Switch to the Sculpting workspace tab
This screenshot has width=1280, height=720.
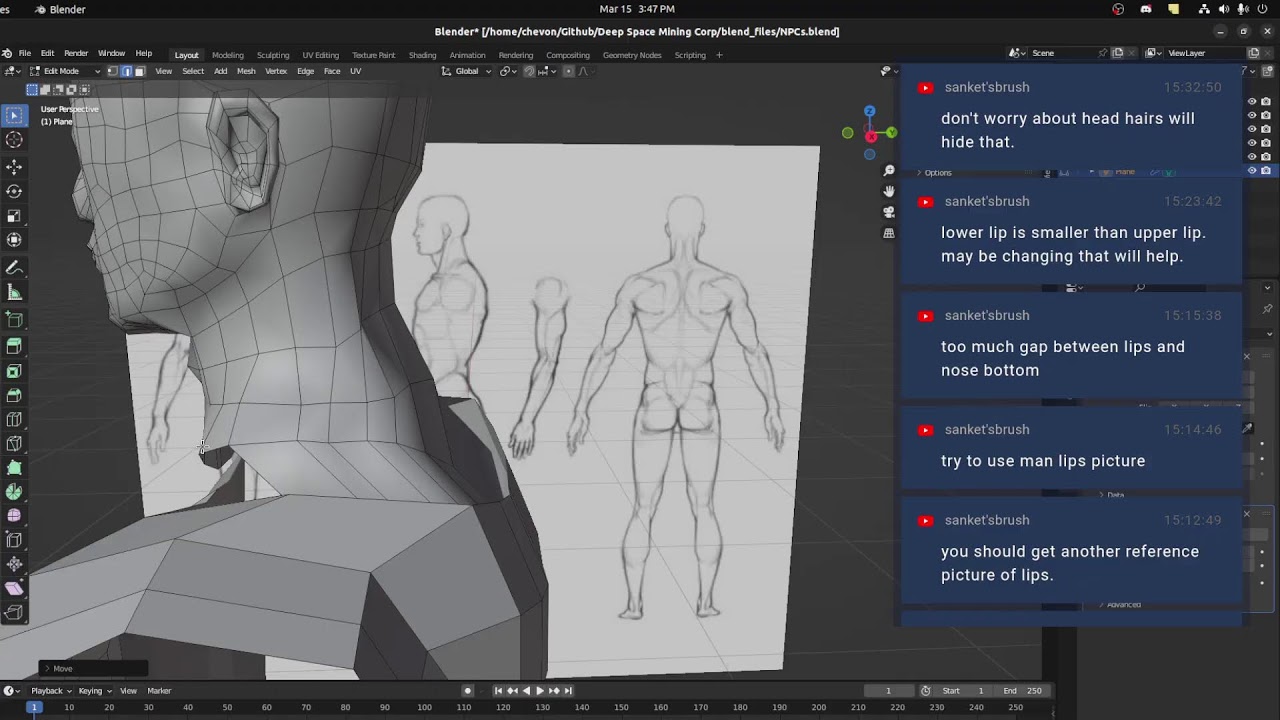(x=273, y=55)
